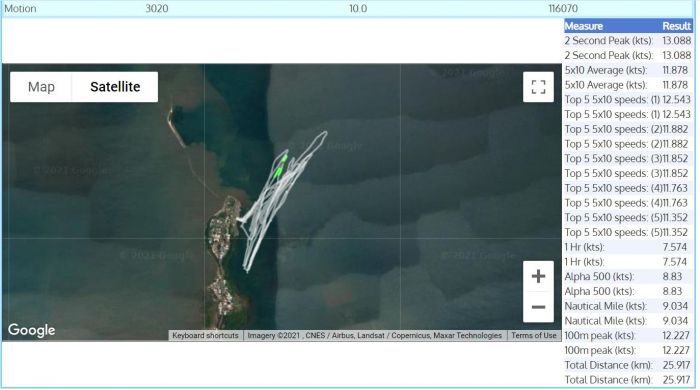Click the Motion row at the top
This screenshot has height=390, width=700.
coord(348,8)
